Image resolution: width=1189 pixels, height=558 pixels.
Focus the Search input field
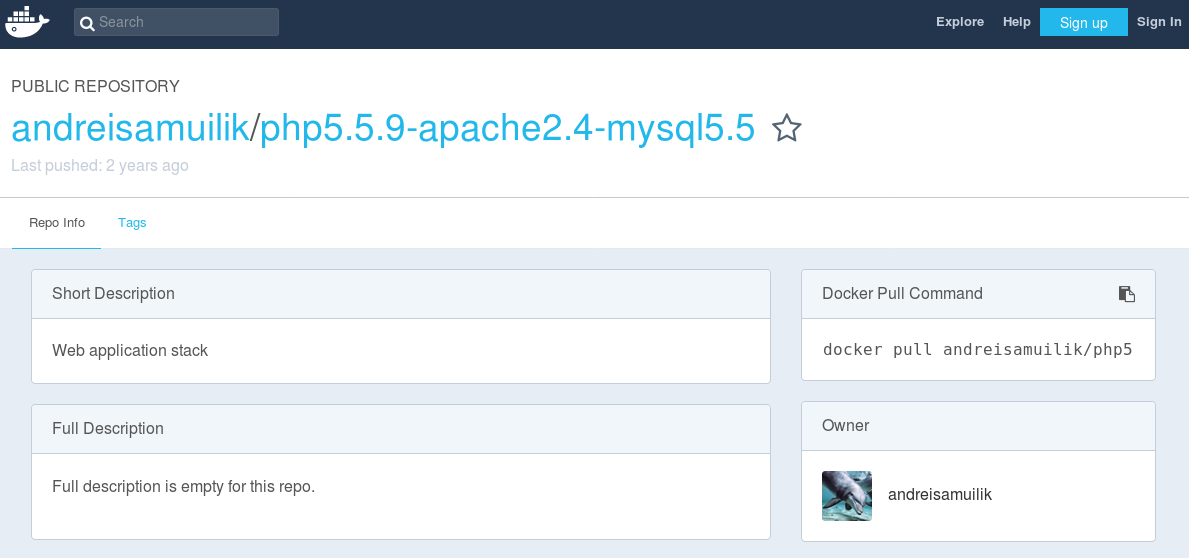pyautogui.click(x=176, y=22)
